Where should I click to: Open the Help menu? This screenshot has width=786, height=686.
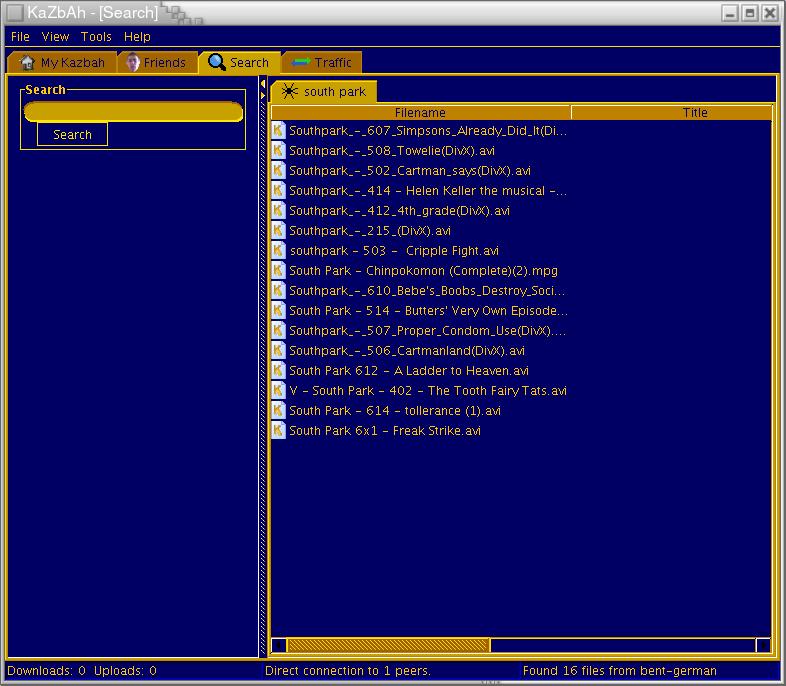[137, 37]
